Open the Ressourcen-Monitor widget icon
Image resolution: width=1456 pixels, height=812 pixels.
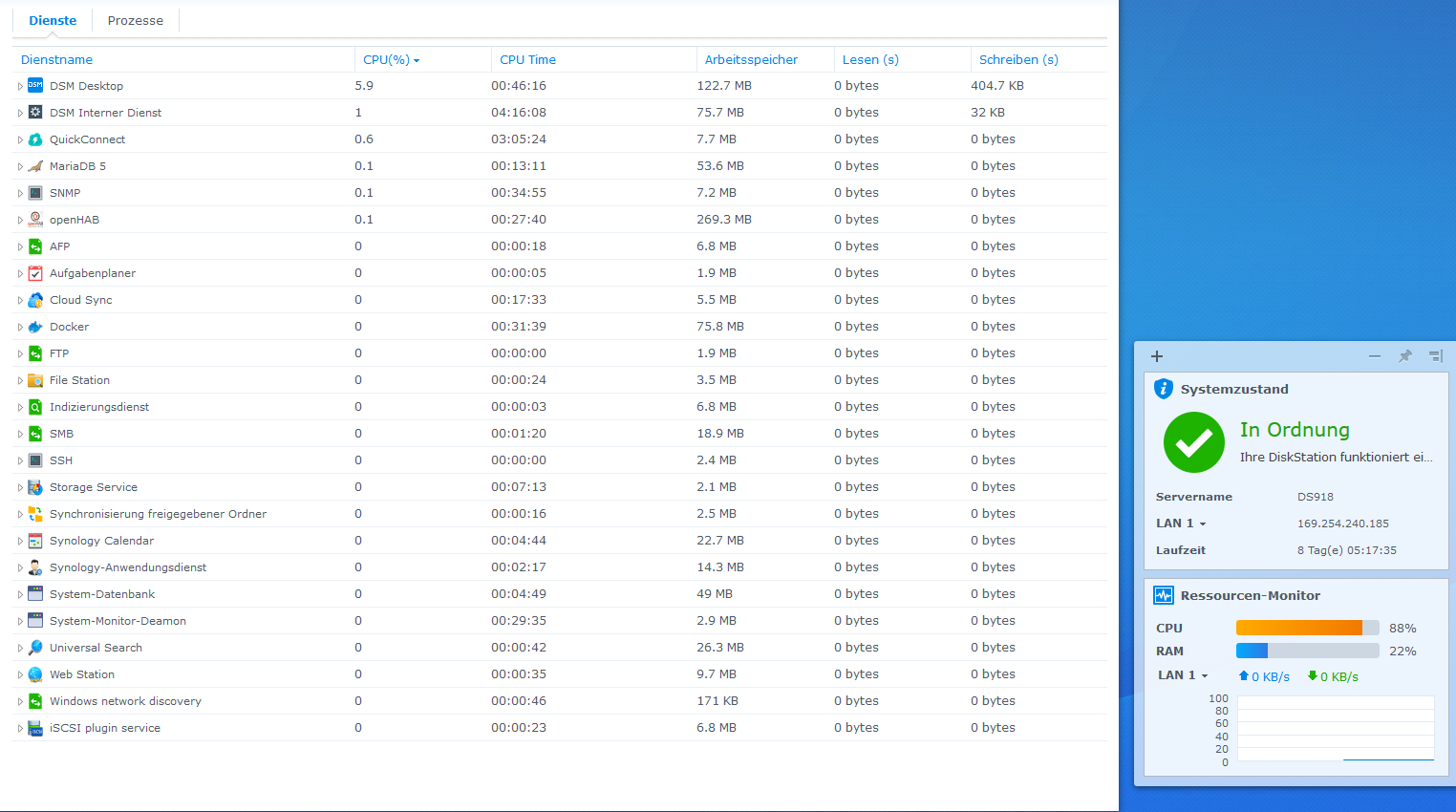(1163, 595)
